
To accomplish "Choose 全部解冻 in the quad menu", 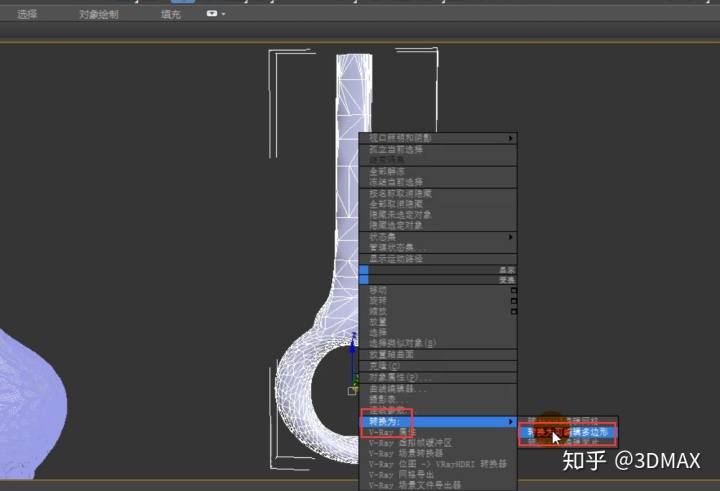I will (x=438, y=171).
